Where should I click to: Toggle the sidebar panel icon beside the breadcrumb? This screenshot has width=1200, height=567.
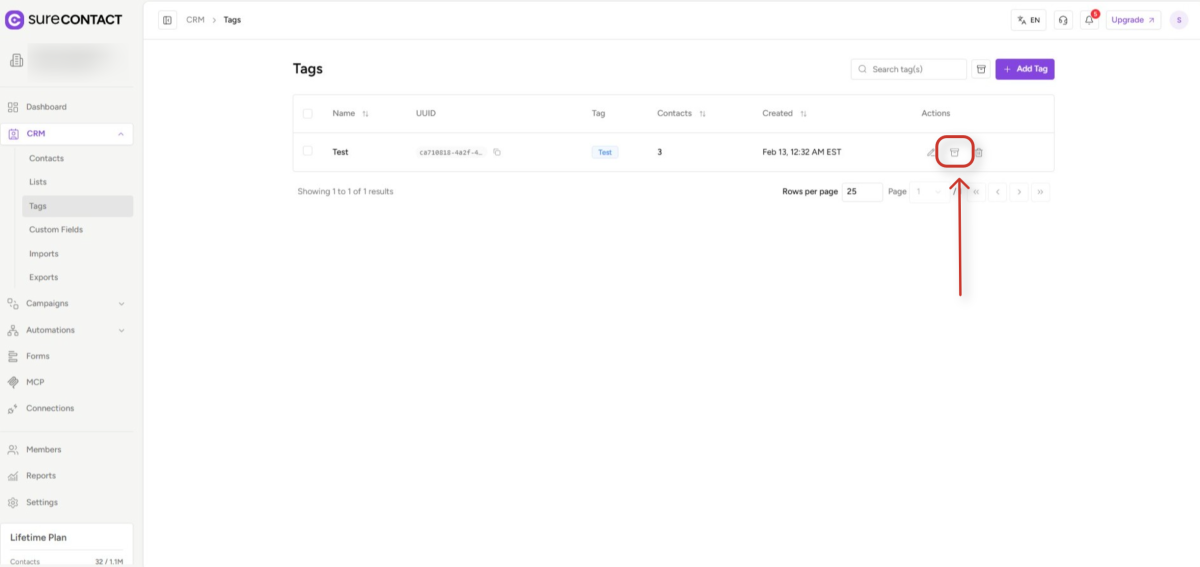click(x=167, y=20)
